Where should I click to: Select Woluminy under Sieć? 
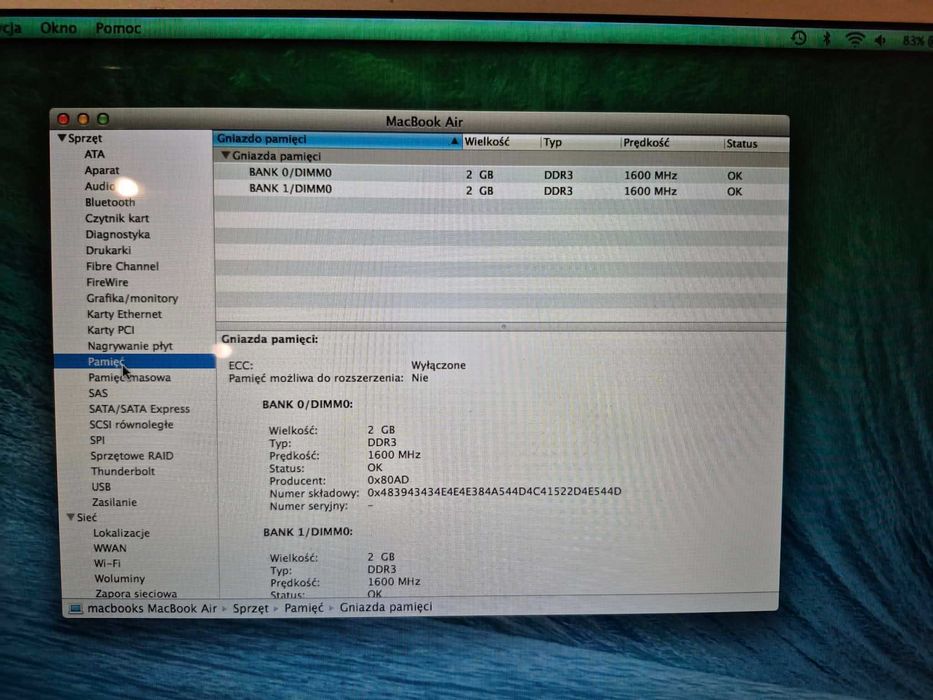120,579
